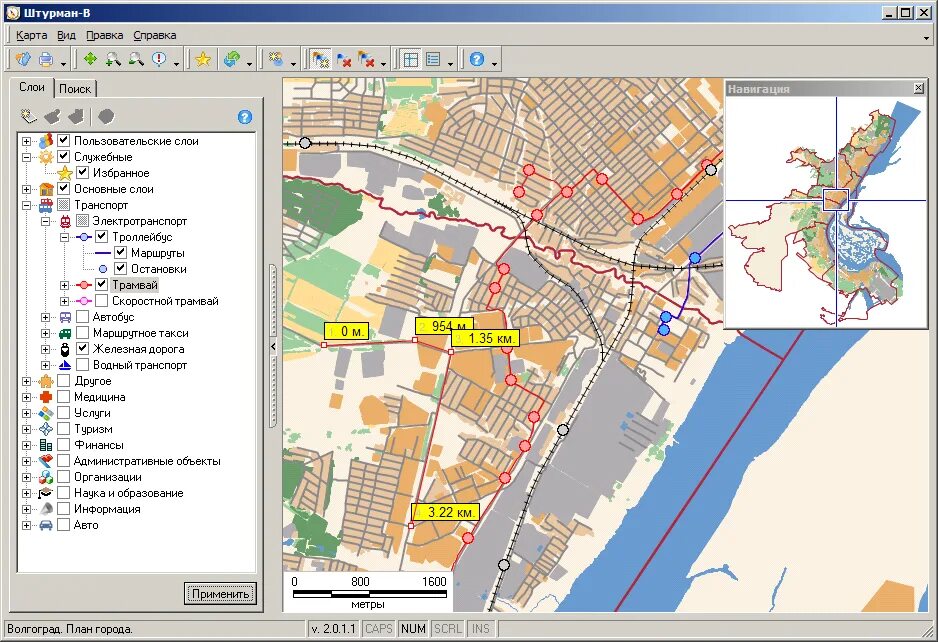Click the v. 2.0.1.1 status bar entry
The width and height of the screenshot is (938, 642).
[x=334, y=629]
